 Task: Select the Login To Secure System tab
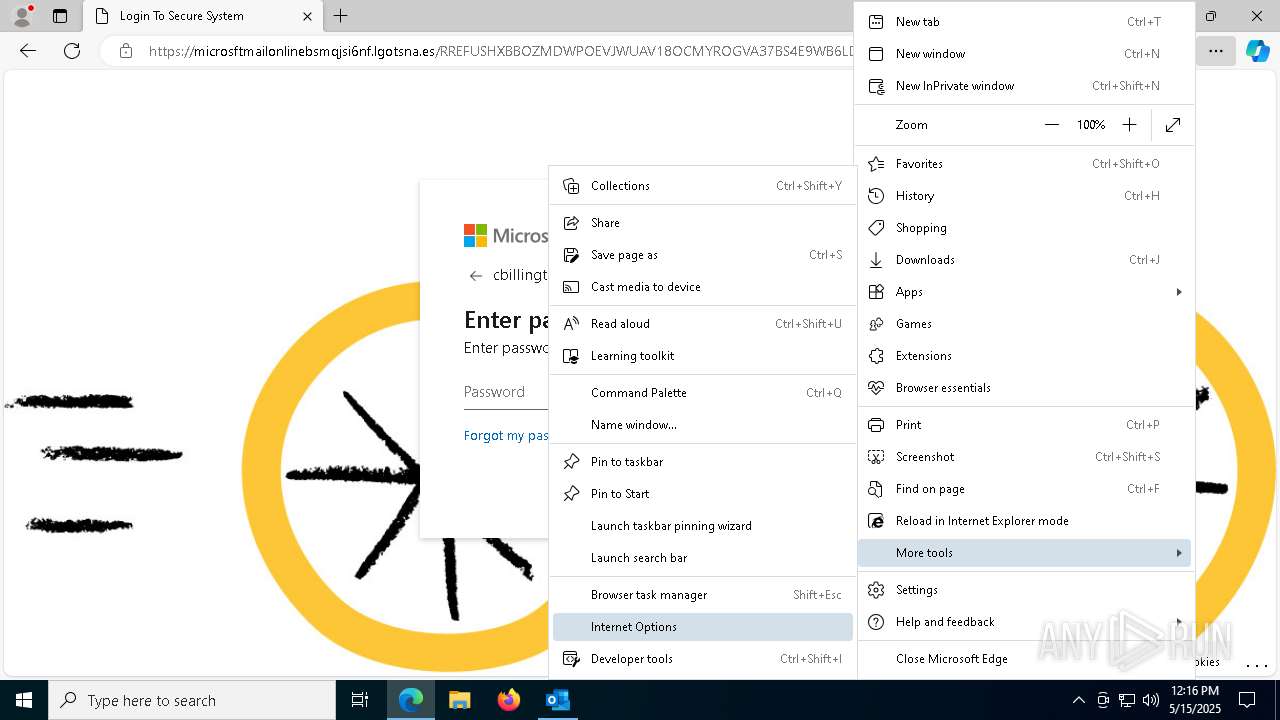click(x=201, y=16)
